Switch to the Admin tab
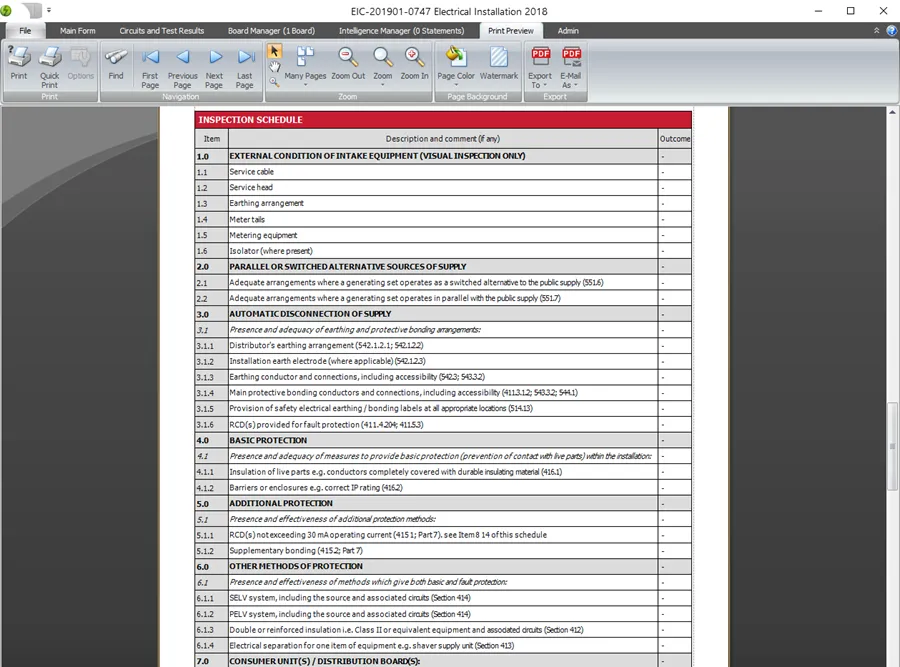The height and width of the screenshot is (667, 900). click(567, 31)
